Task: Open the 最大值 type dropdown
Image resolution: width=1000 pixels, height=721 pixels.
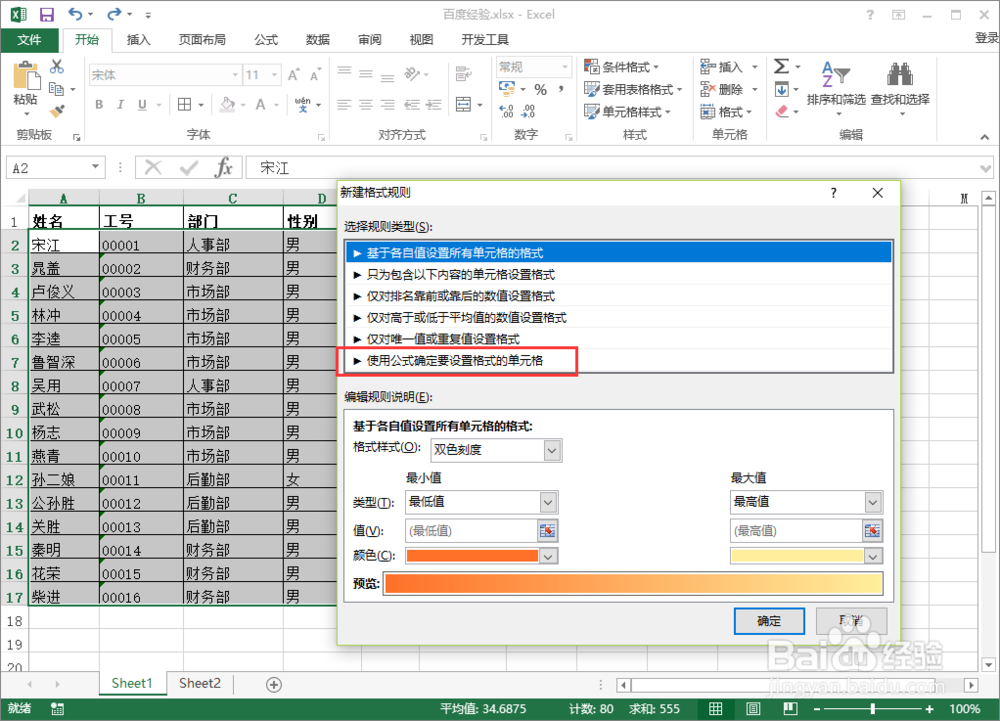Action: 806,502
